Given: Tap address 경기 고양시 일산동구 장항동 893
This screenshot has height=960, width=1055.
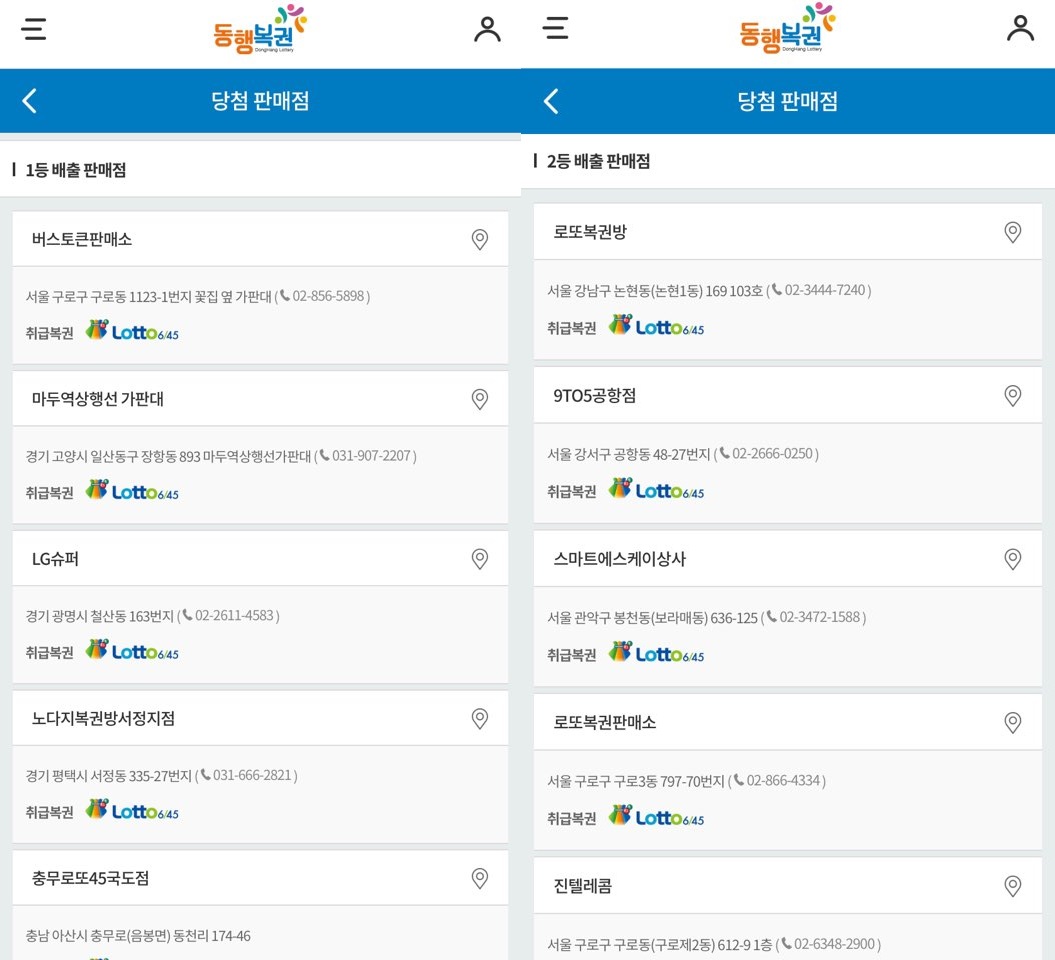Looking at the screenshot, I should pos(113,456).
